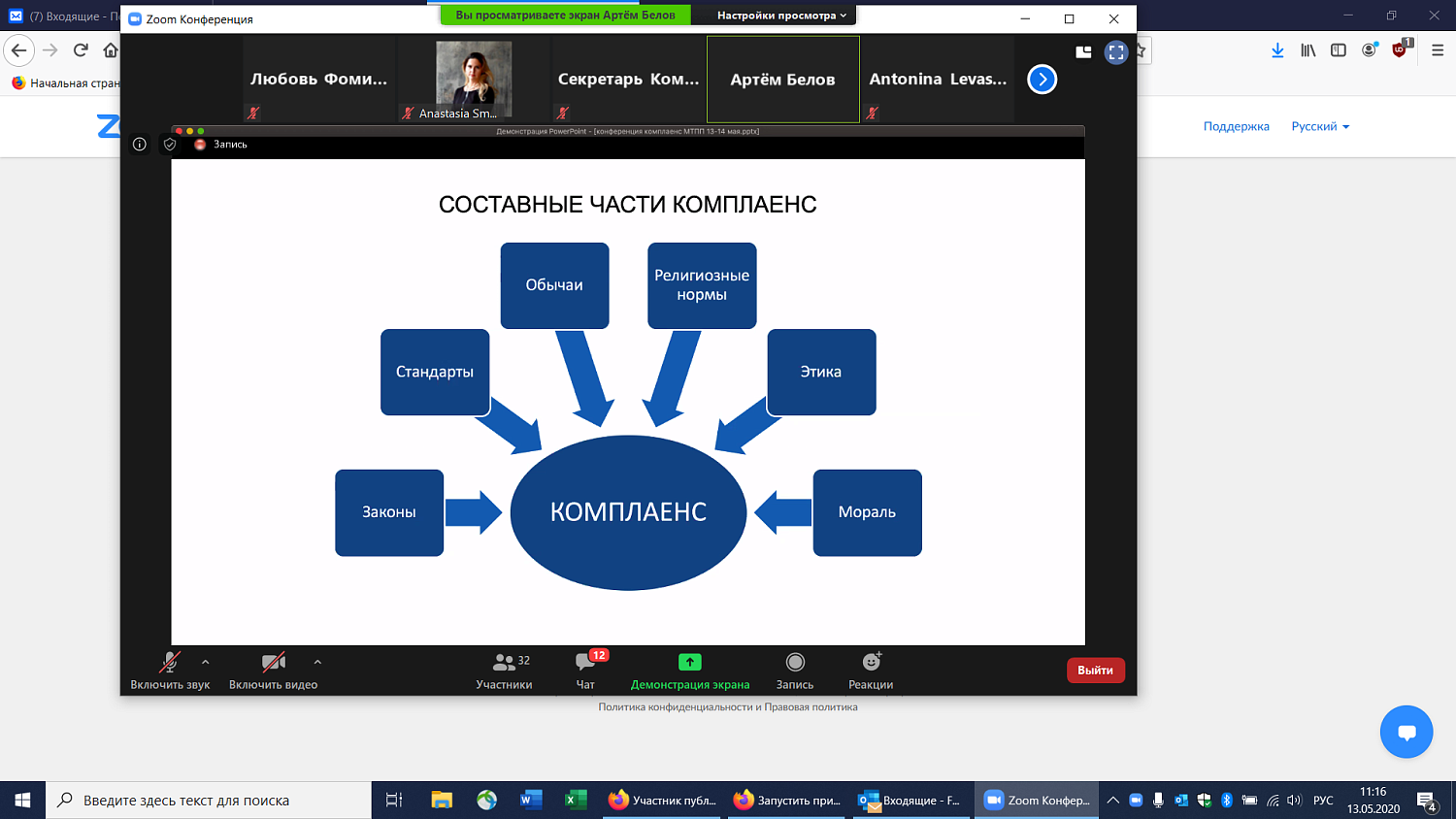Click Firefox downloads arrow icon
Image resolution: width=1456 pixels, height=819 pixels.
[1277, 50]
